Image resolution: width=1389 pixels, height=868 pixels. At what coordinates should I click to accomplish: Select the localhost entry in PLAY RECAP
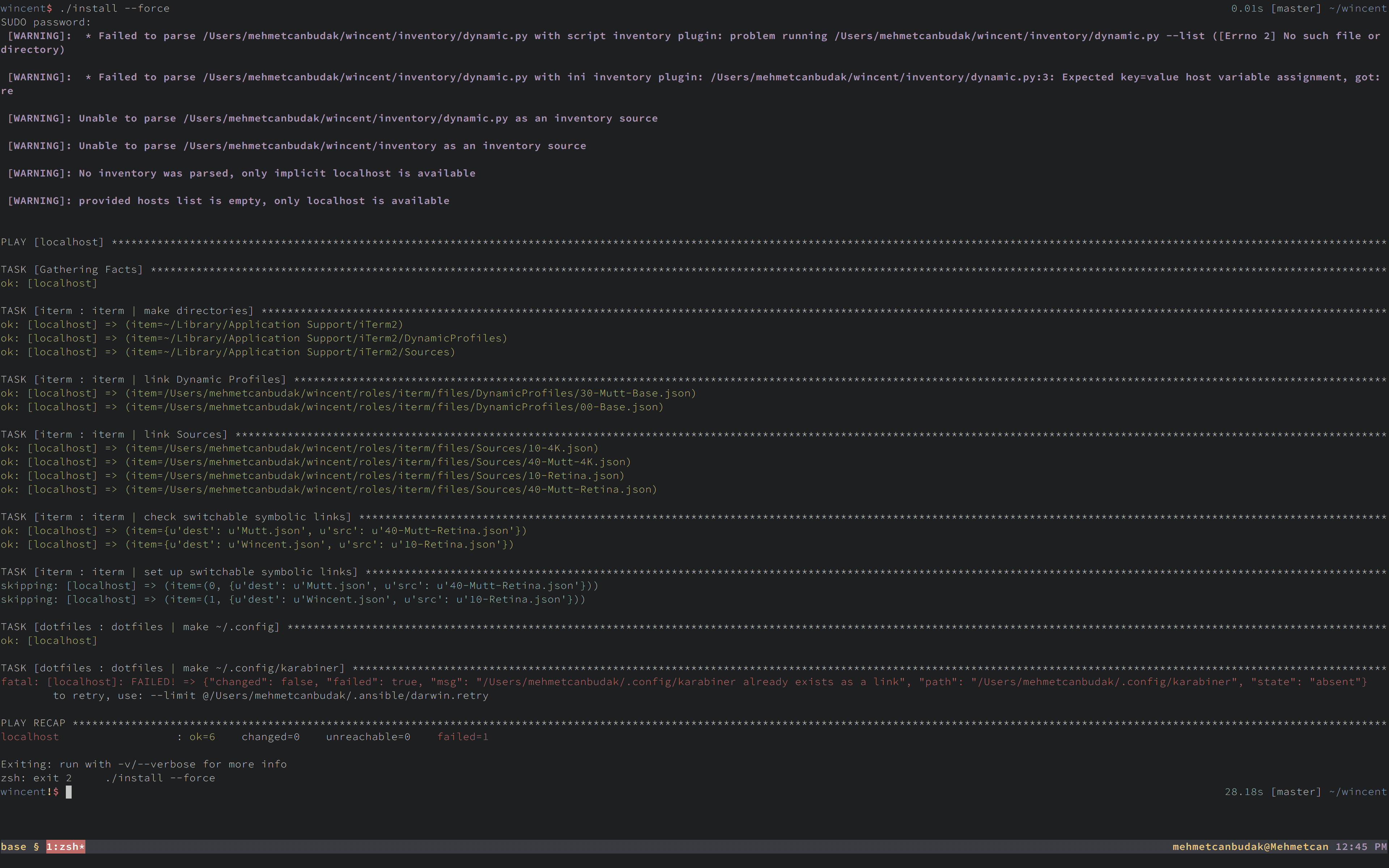click(30, 737)
